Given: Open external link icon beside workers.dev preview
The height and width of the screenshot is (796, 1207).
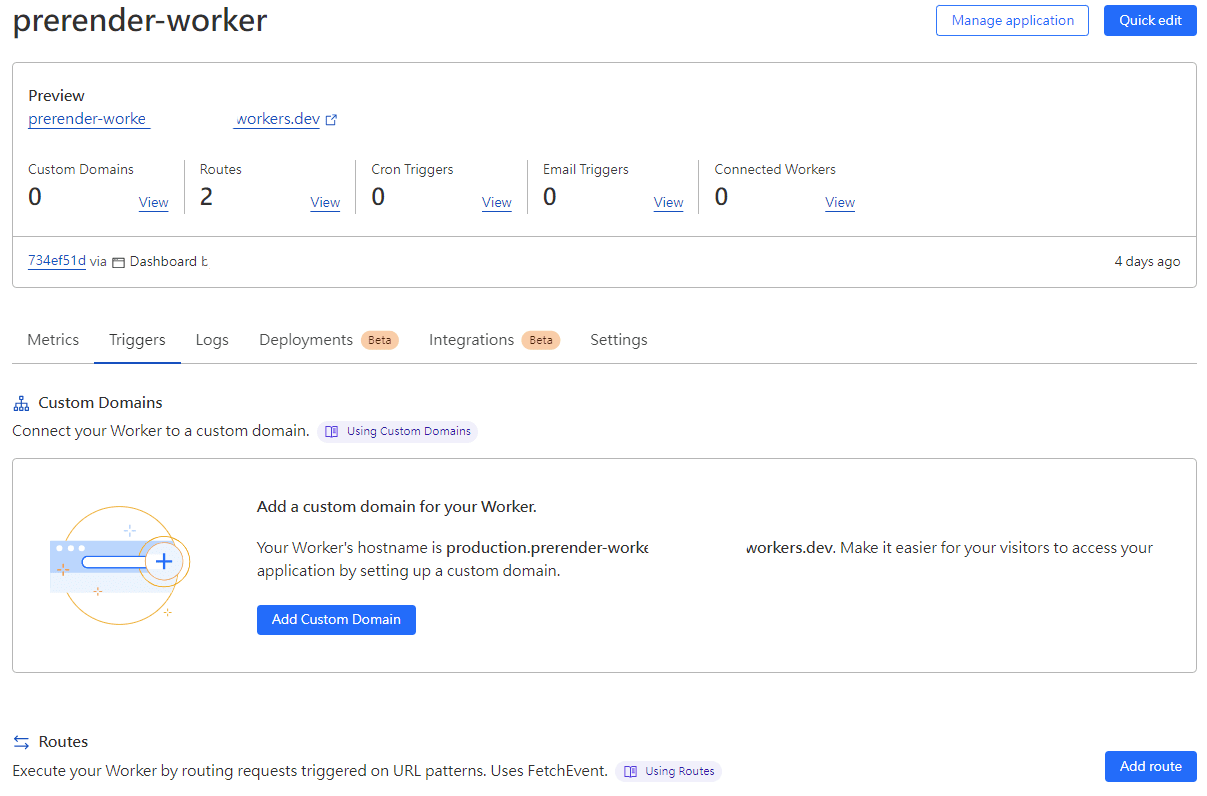Looking at the screenshot, I should click(332, 120).
